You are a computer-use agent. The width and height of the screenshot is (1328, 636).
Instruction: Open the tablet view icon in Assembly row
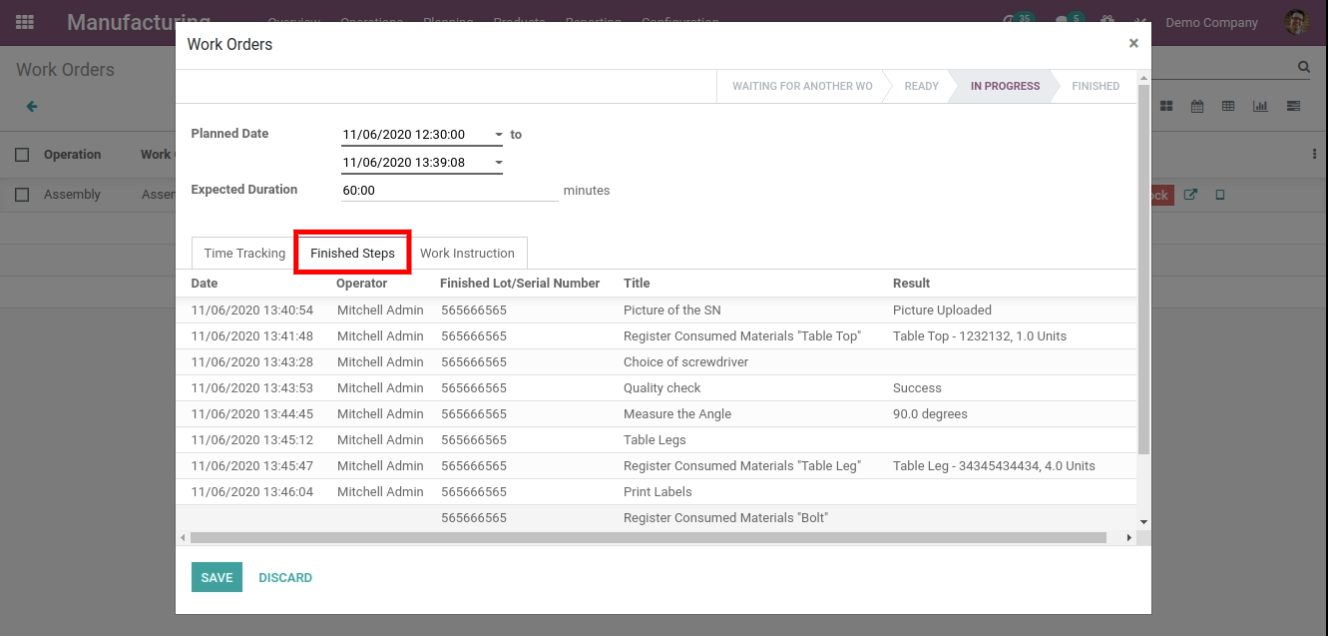pyautogui.click(x=1220, y=195)
